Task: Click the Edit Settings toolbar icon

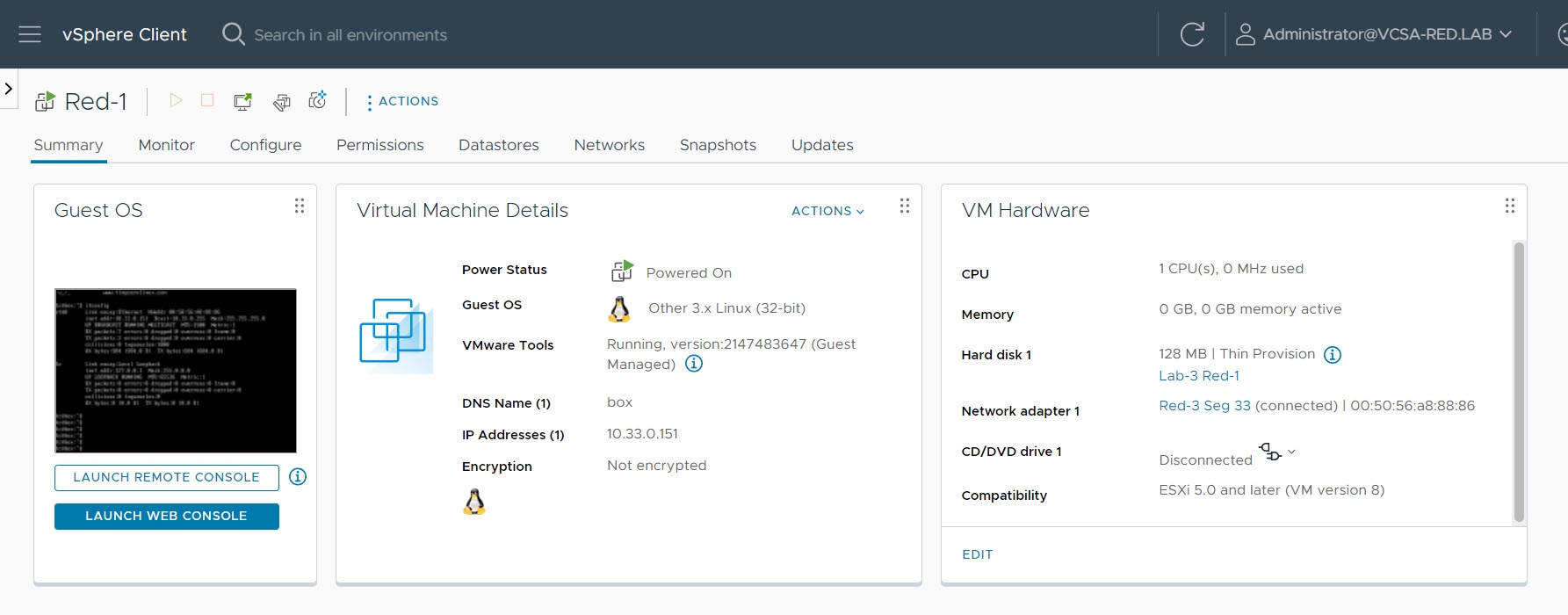Action: 281,102
